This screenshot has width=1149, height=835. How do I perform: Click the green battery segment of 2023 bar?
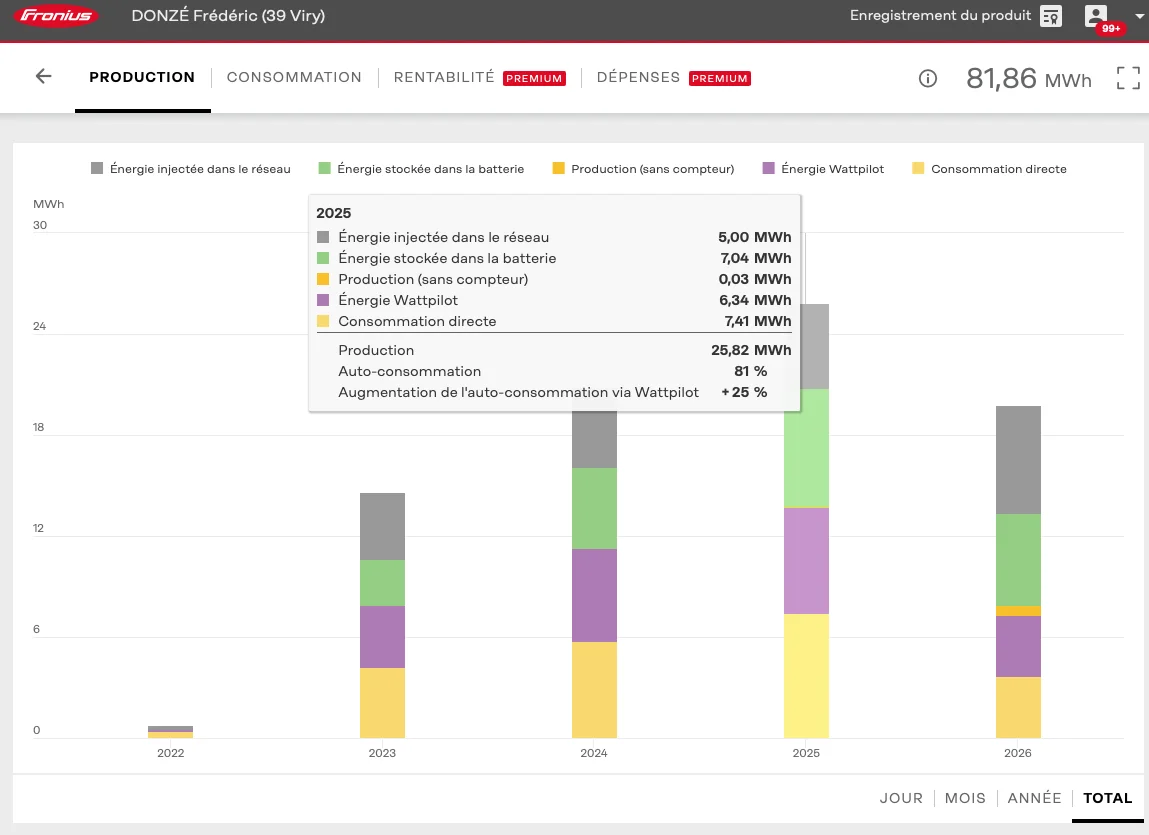383,583
